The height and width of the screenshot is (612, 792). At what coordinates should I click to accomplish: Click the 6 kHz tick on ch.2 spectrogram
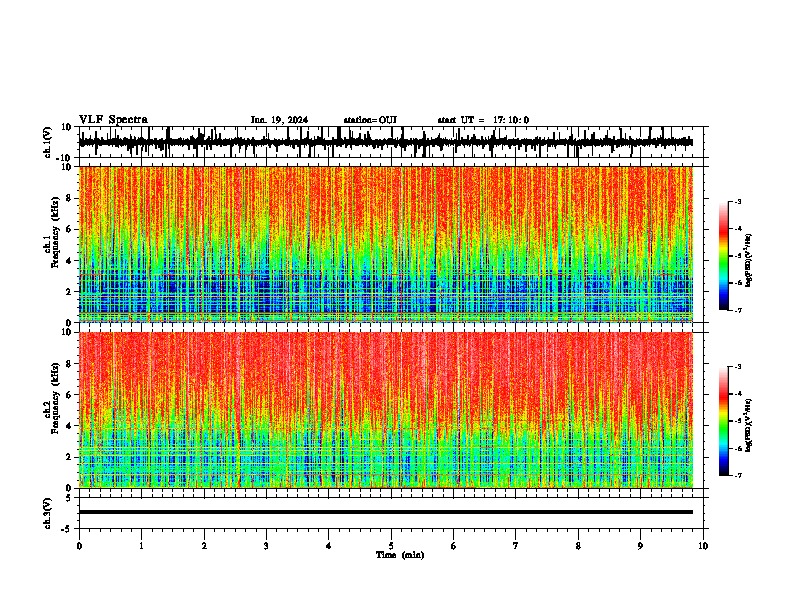69,395
